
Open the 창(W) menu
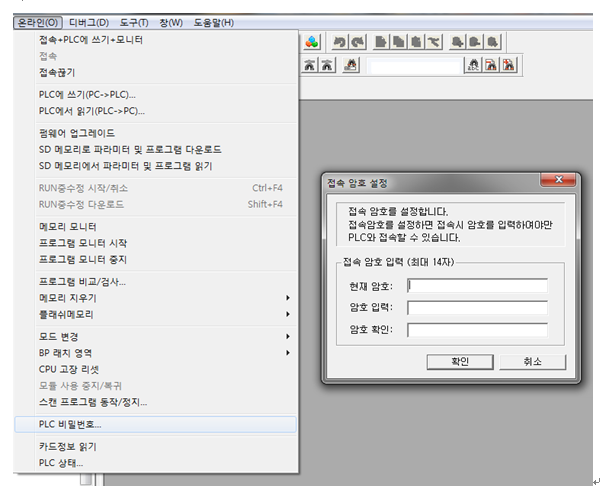pos(171,23)
